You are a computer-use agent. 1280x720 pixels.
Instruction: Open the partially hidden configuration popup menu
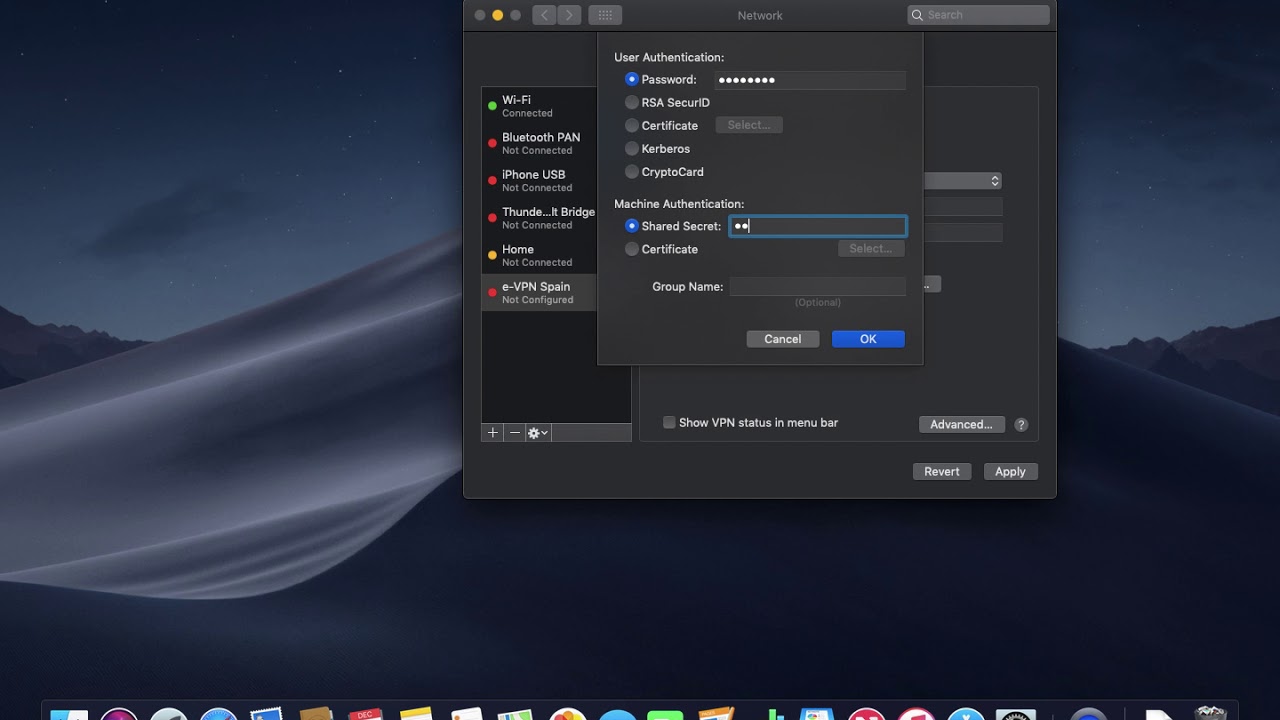[x=962, y=181]
